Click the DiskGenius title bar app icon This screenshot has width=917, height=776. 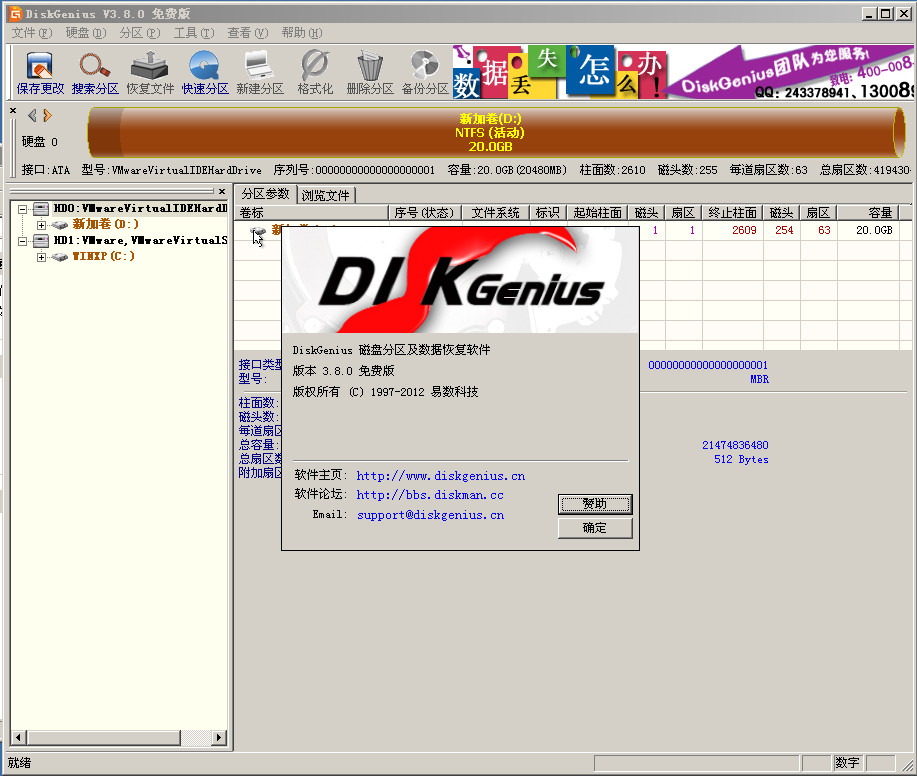click(x=15, y=13)
